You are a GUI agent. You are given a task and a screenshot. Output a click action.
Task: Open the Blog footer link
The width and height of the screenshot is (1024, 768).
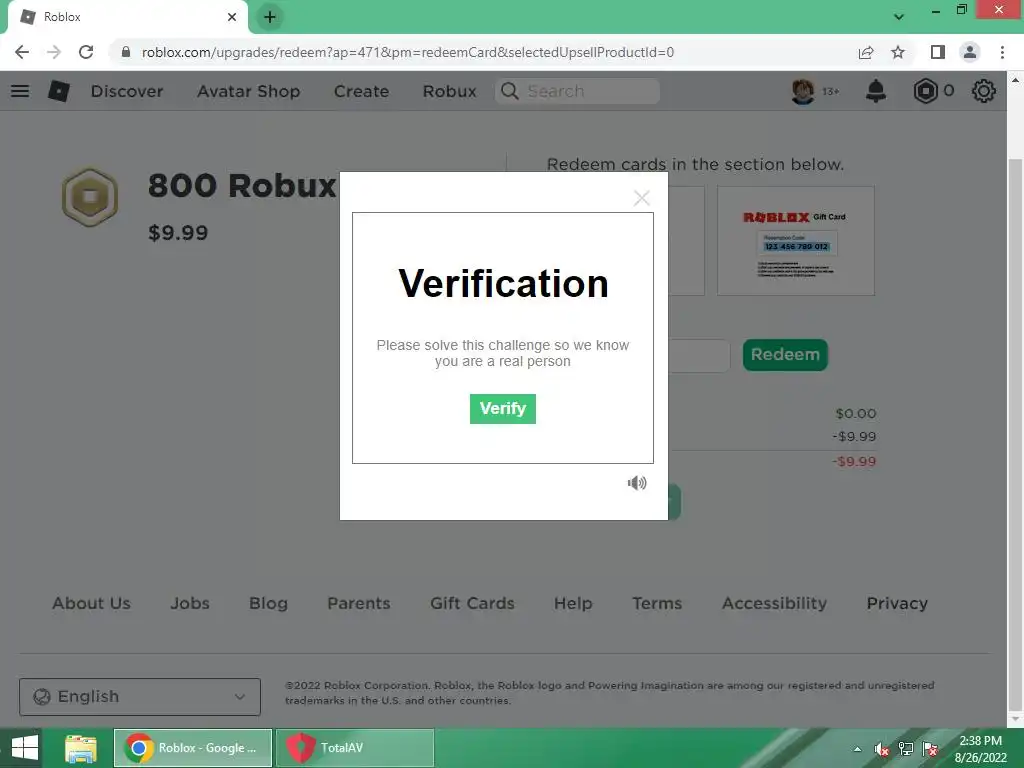click(268, 603)
